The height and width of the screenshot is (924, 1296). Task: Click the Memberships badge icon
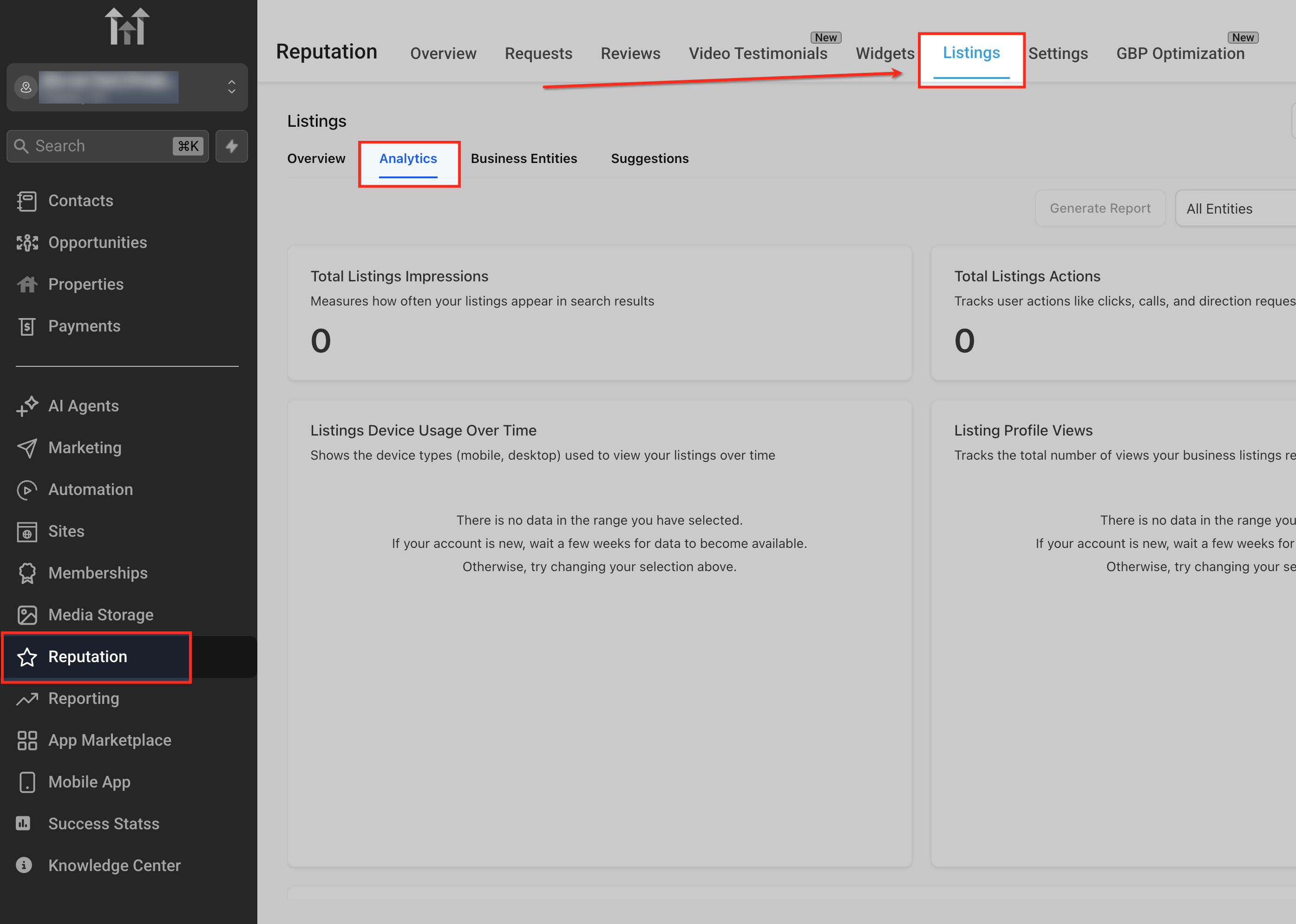tap(27, 573)
